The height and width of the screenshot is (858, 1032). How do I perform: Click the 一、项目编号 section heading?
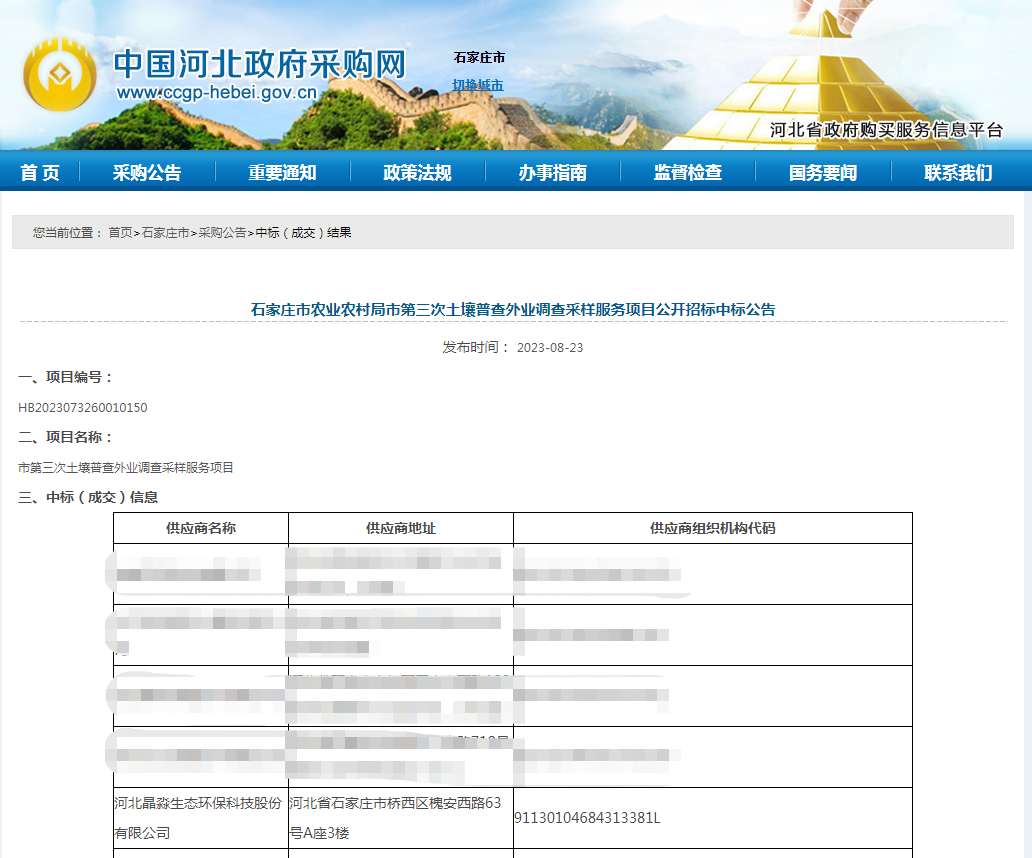[66, 377]
